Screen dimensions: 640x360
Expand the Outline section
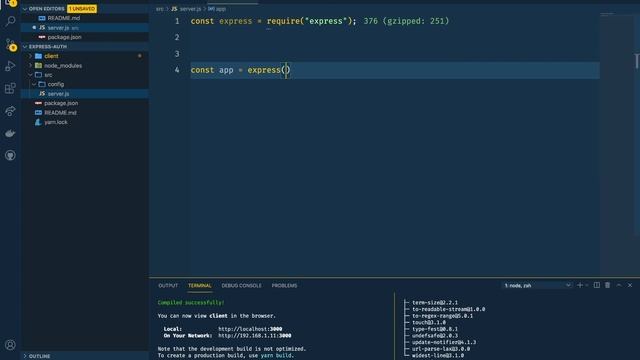[25, 356]
